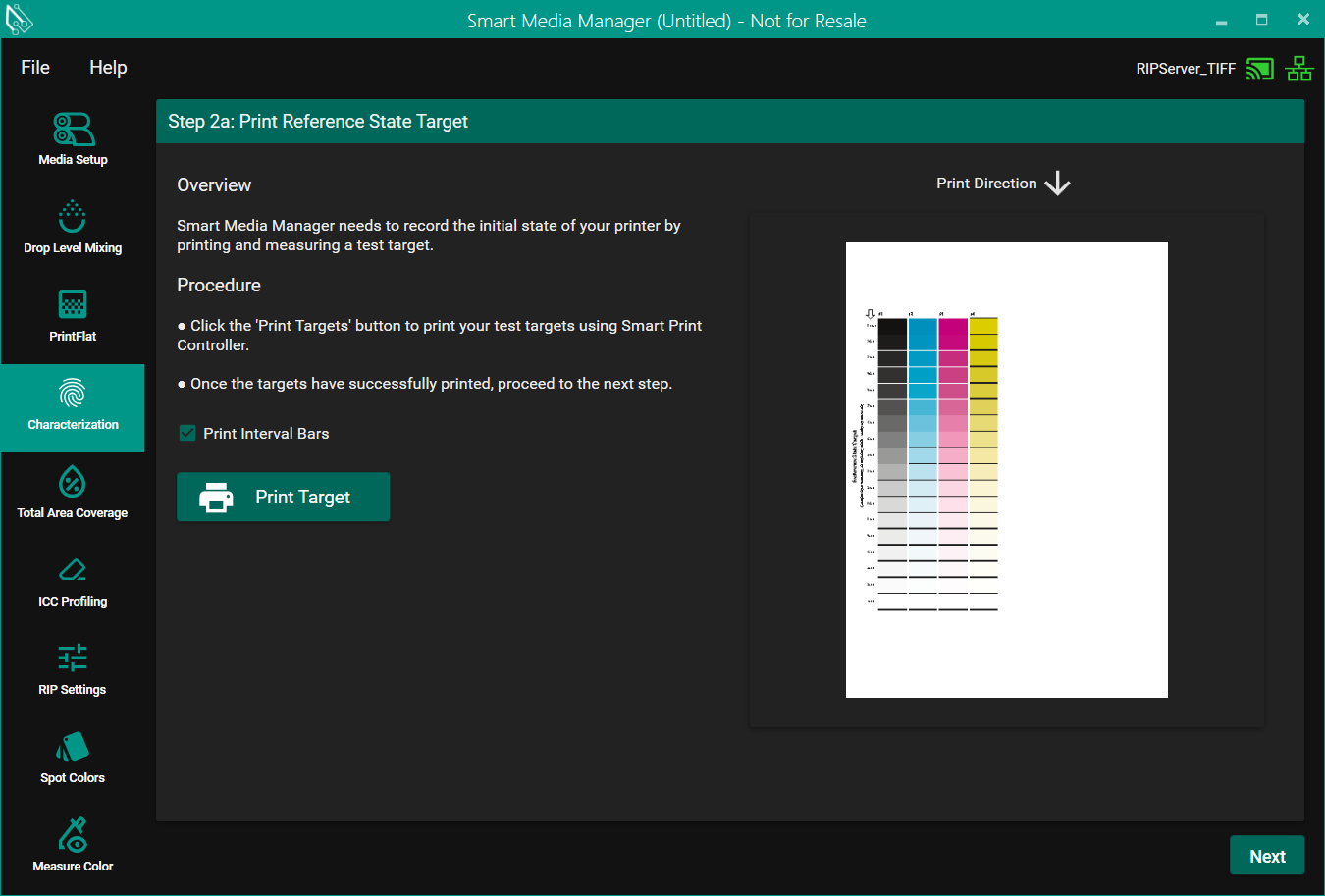
Task: Click the test target preview image
Action: 1006,469
